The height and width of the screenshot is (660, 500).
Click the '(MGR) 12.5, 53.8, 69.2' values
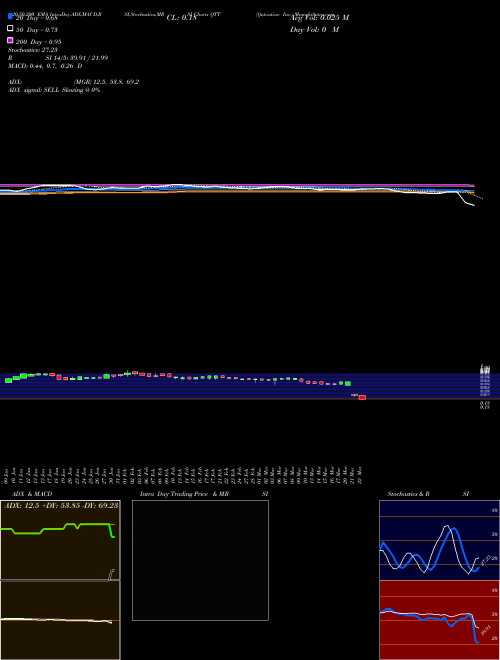(106, 82)
